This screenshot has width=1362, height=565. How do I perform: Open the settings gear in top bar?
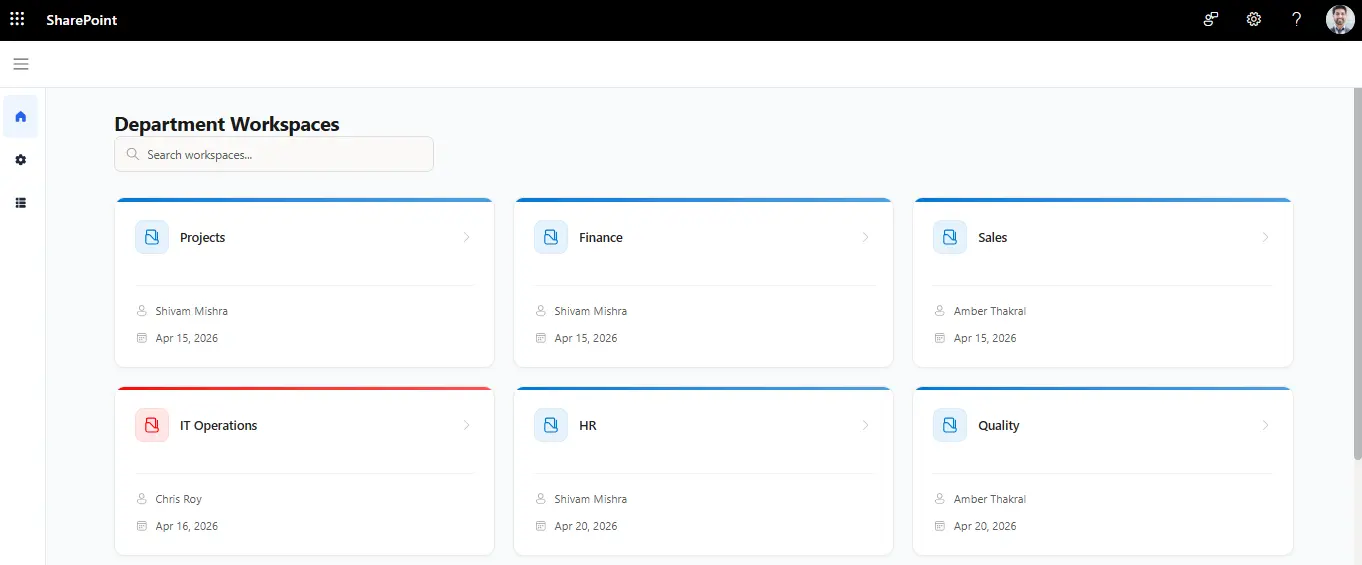point(1254,19)
